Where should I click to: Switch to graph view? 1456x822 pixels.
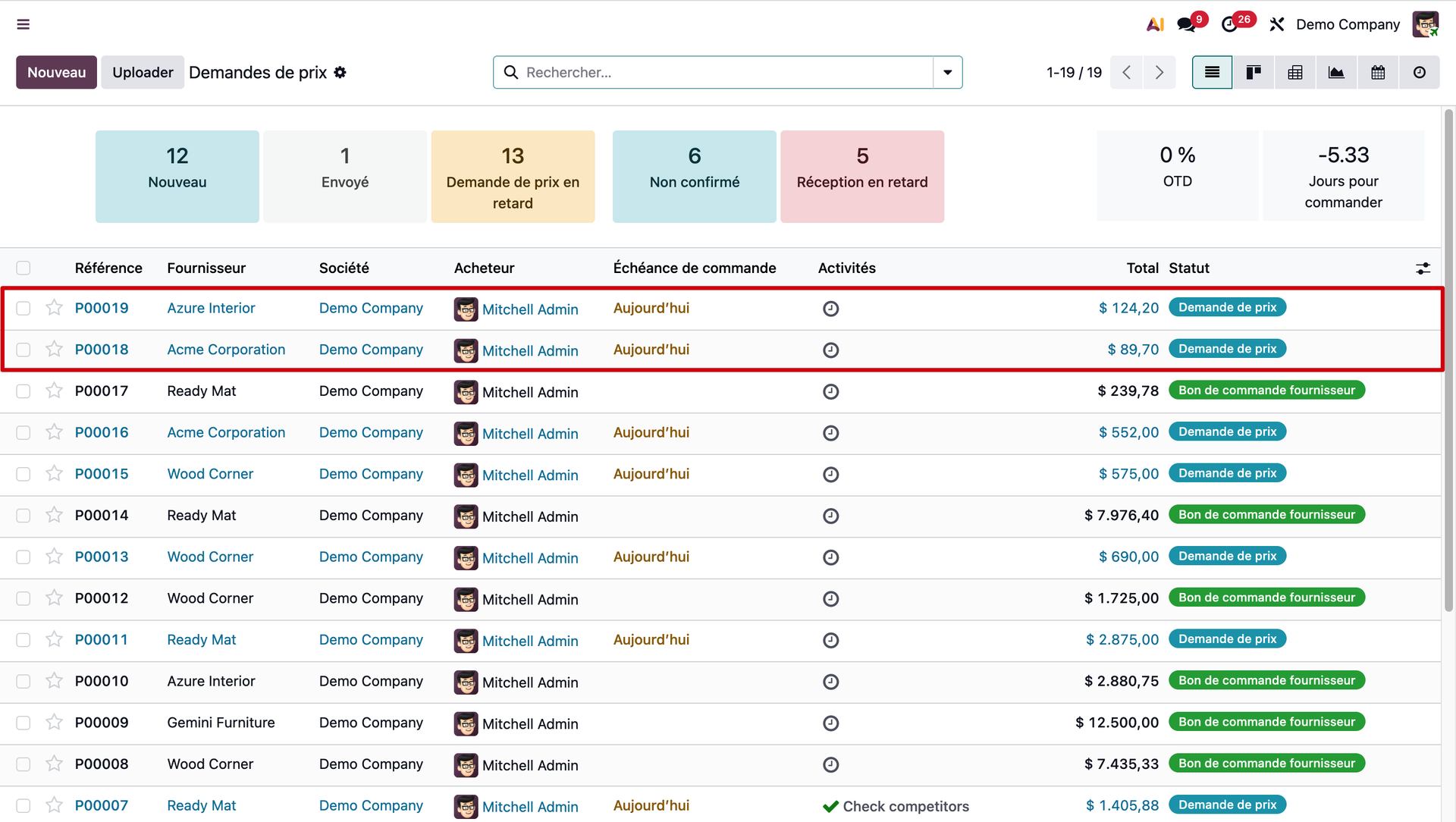1336,72
